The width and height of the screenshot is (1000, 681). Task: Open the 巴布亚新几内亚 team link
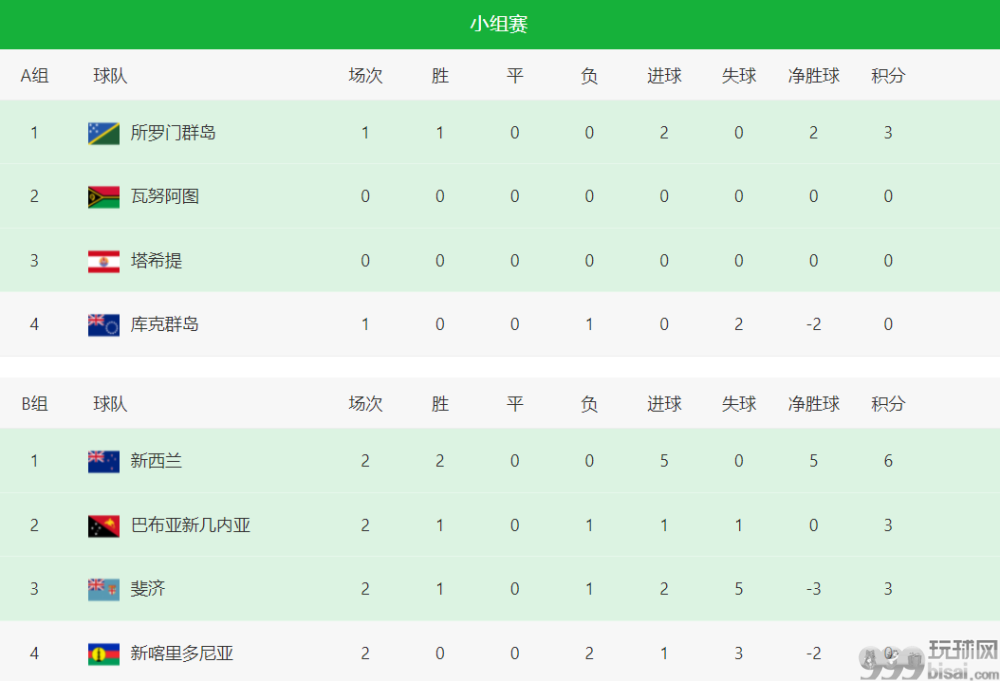pos(190,525)
